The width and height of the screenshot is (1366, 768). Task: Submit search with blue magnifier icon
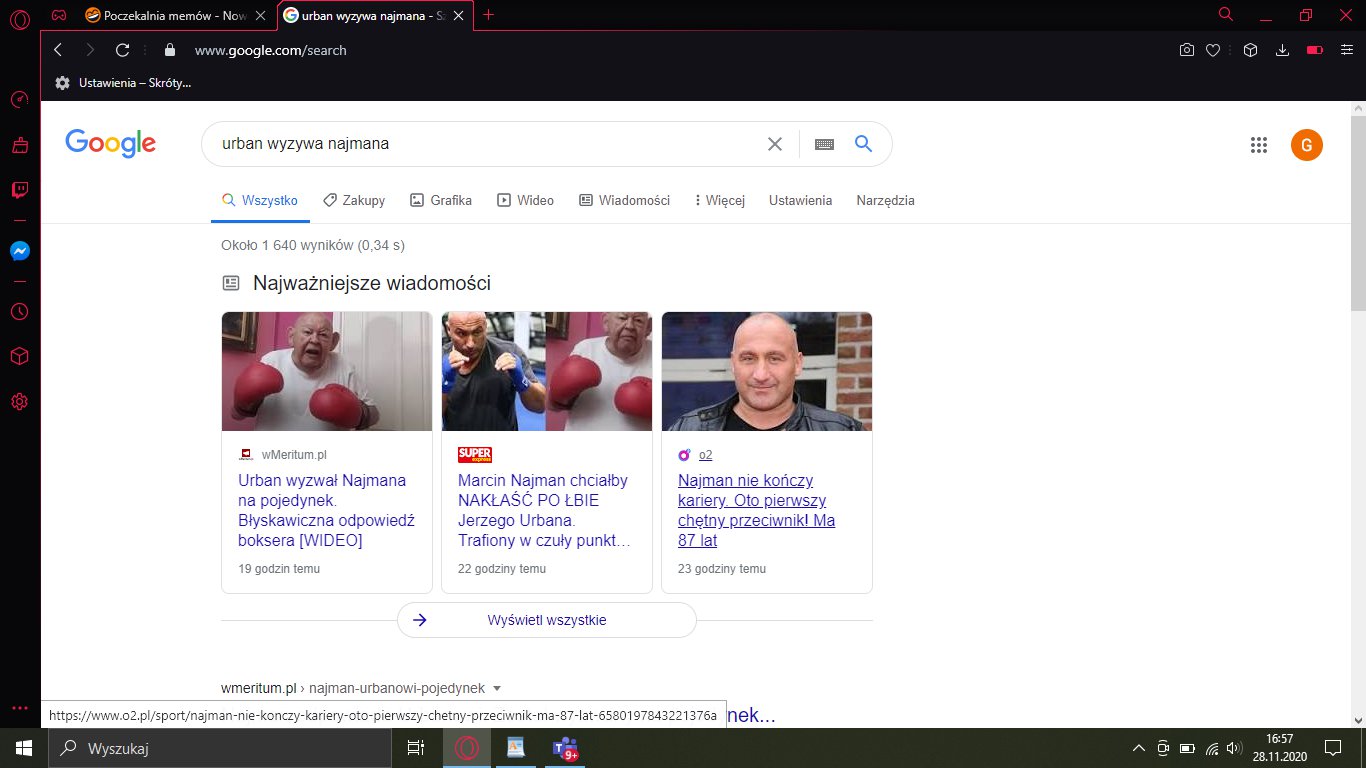(864, 144)
